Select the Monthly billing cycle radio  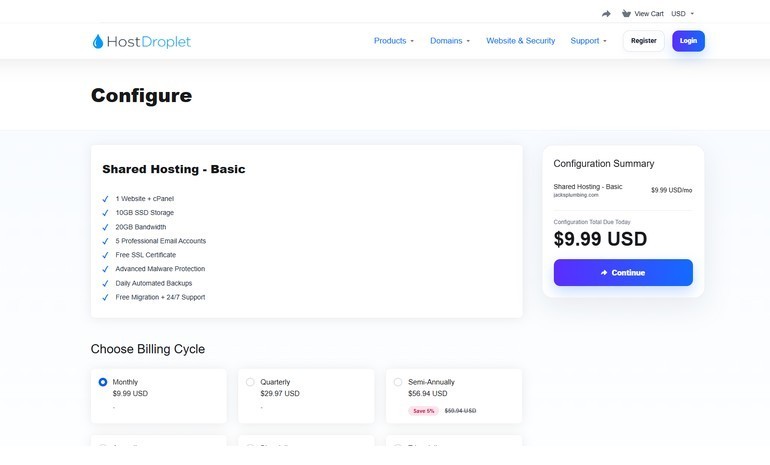[103, 382]
